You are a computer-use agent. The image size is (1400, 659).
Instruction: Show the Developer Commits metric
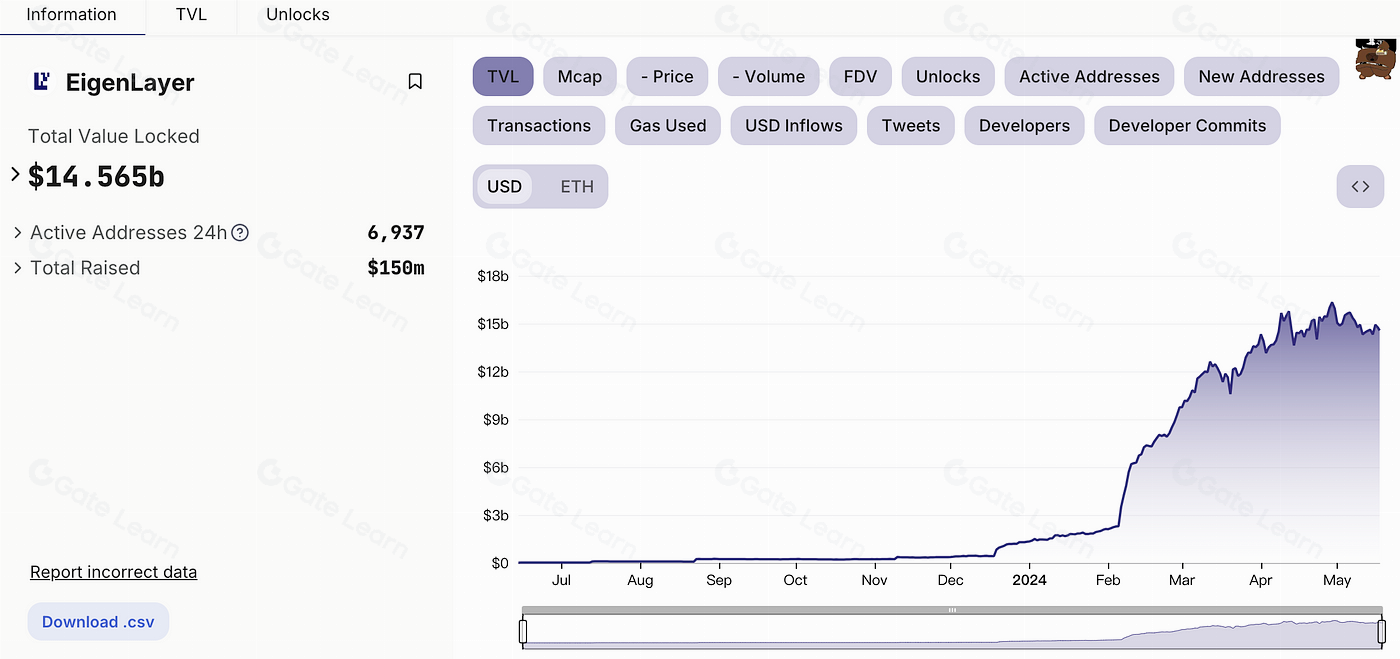1187,126
